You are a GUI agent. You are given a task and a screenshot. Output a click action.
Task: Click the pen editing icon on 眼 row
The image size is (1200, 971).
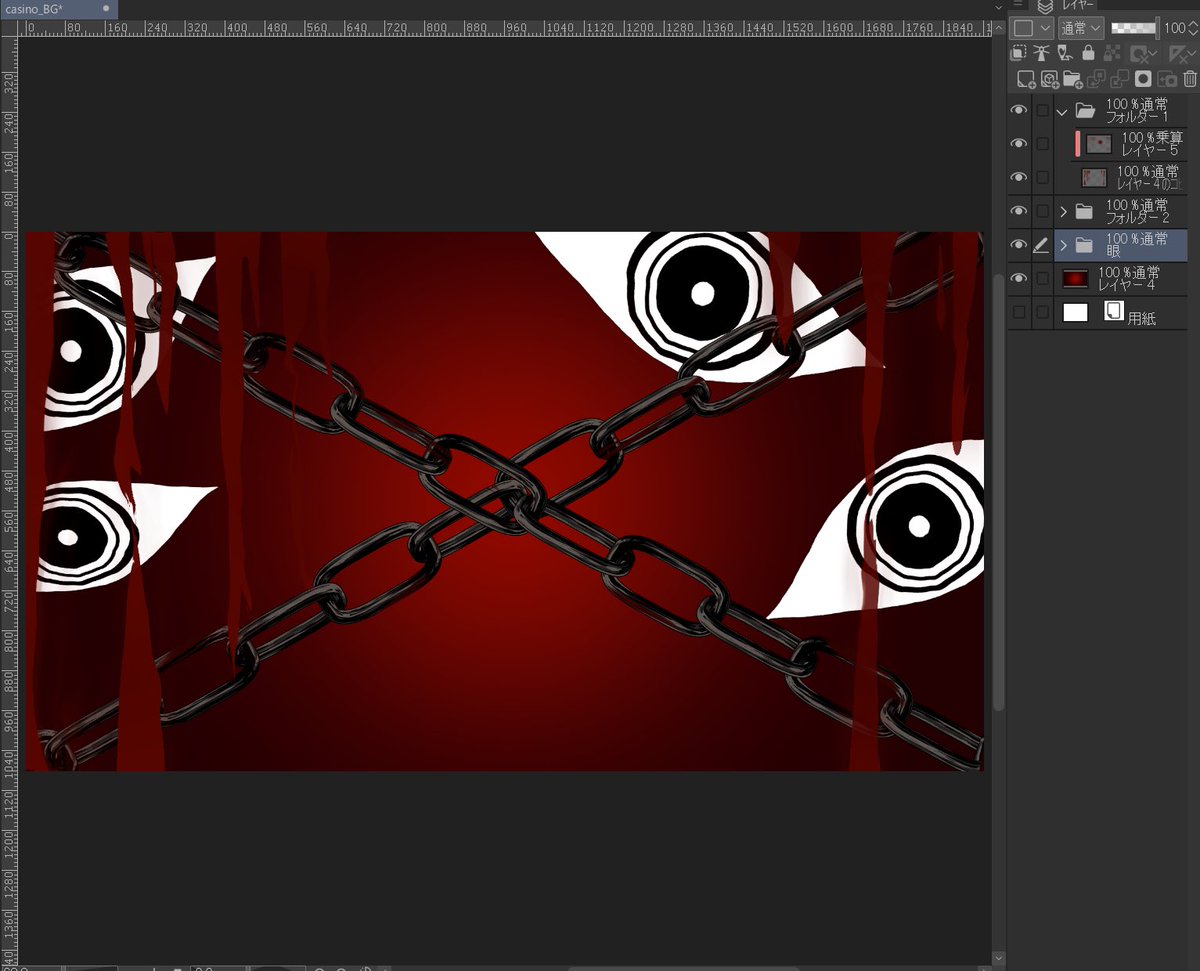point(1041,245)
